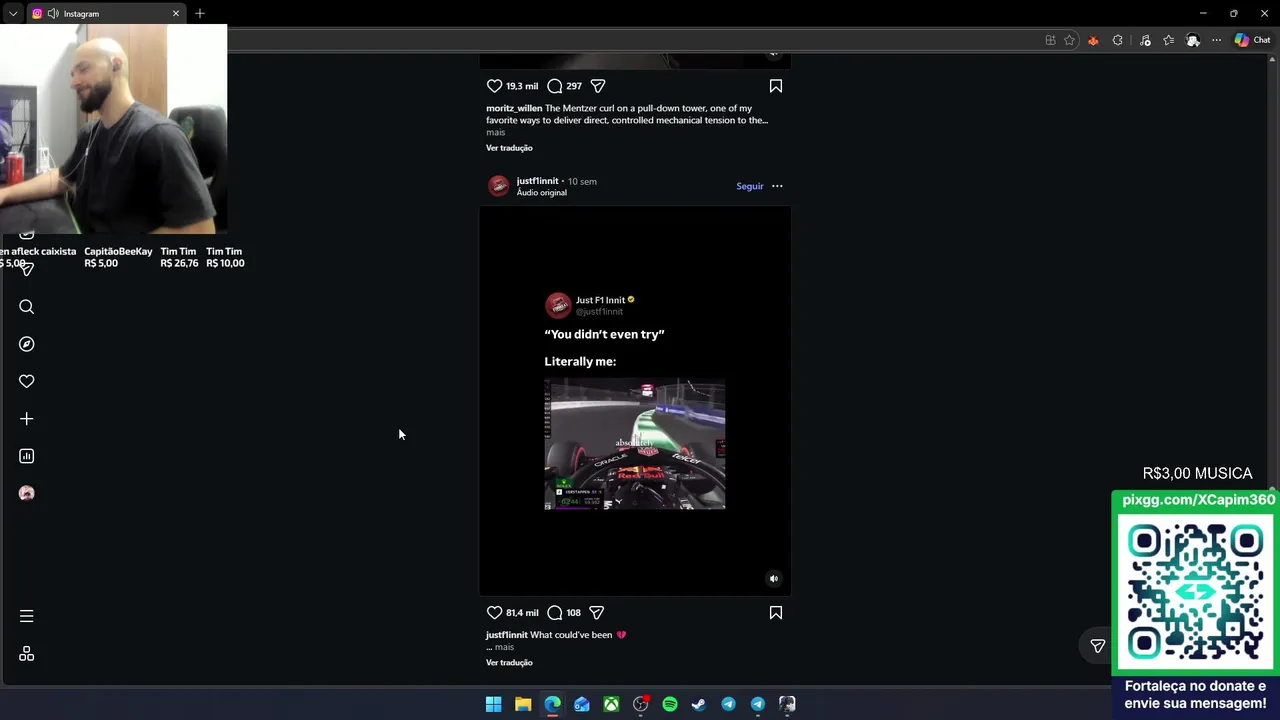Open the 'Also from Meta' grid icon
The image size is (1280, 720).
click(x=27, y=654)
